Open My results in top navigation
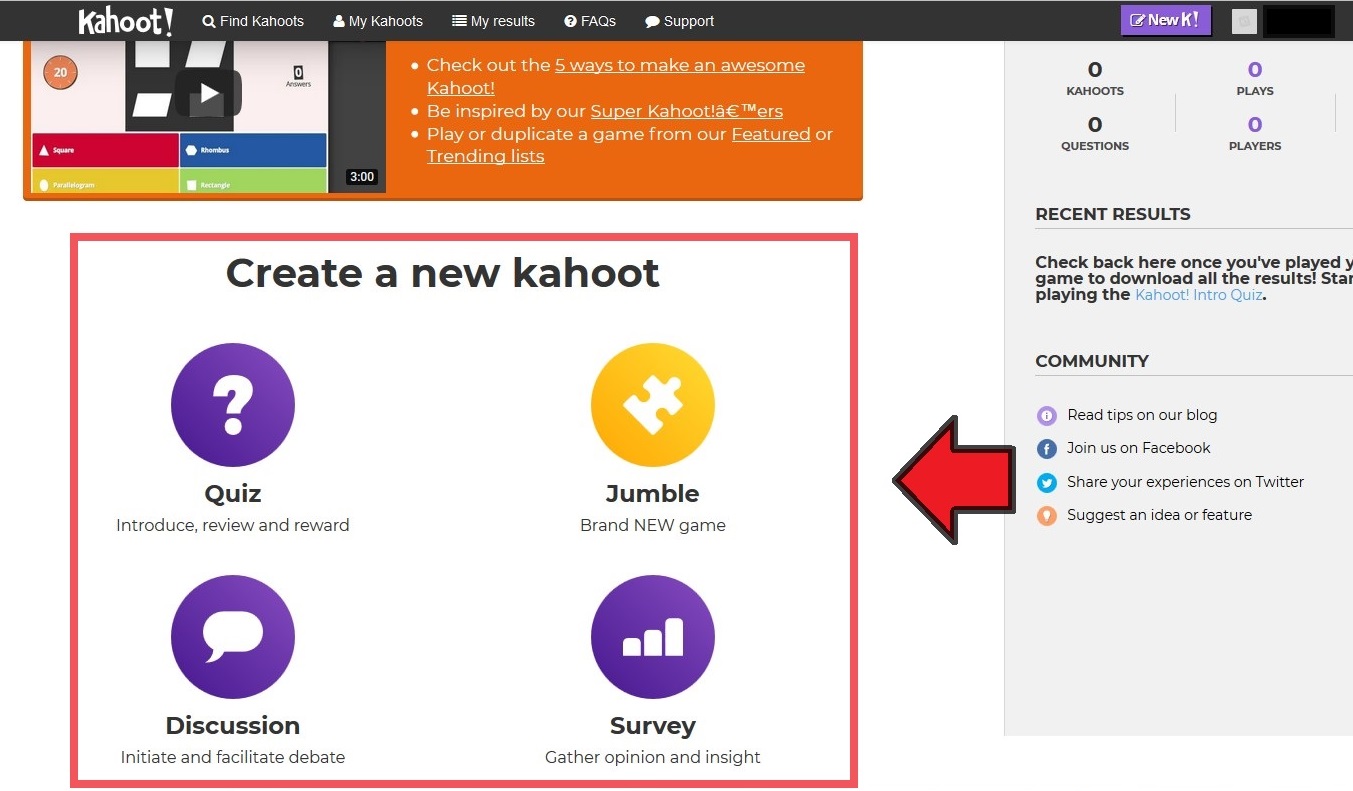Viewport: 1353px width, 791px height. (493, 21)
